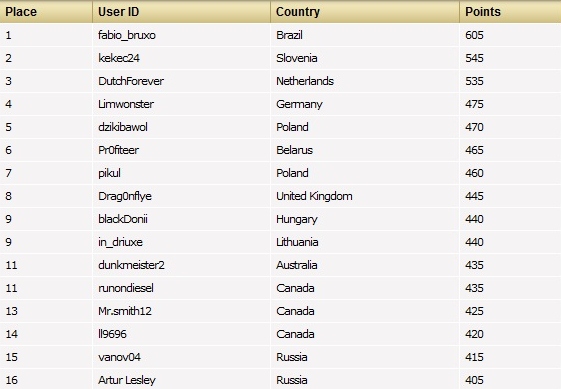Open the kekec24 user entry
The image size is (561, 389).
[x=119, y=58]
